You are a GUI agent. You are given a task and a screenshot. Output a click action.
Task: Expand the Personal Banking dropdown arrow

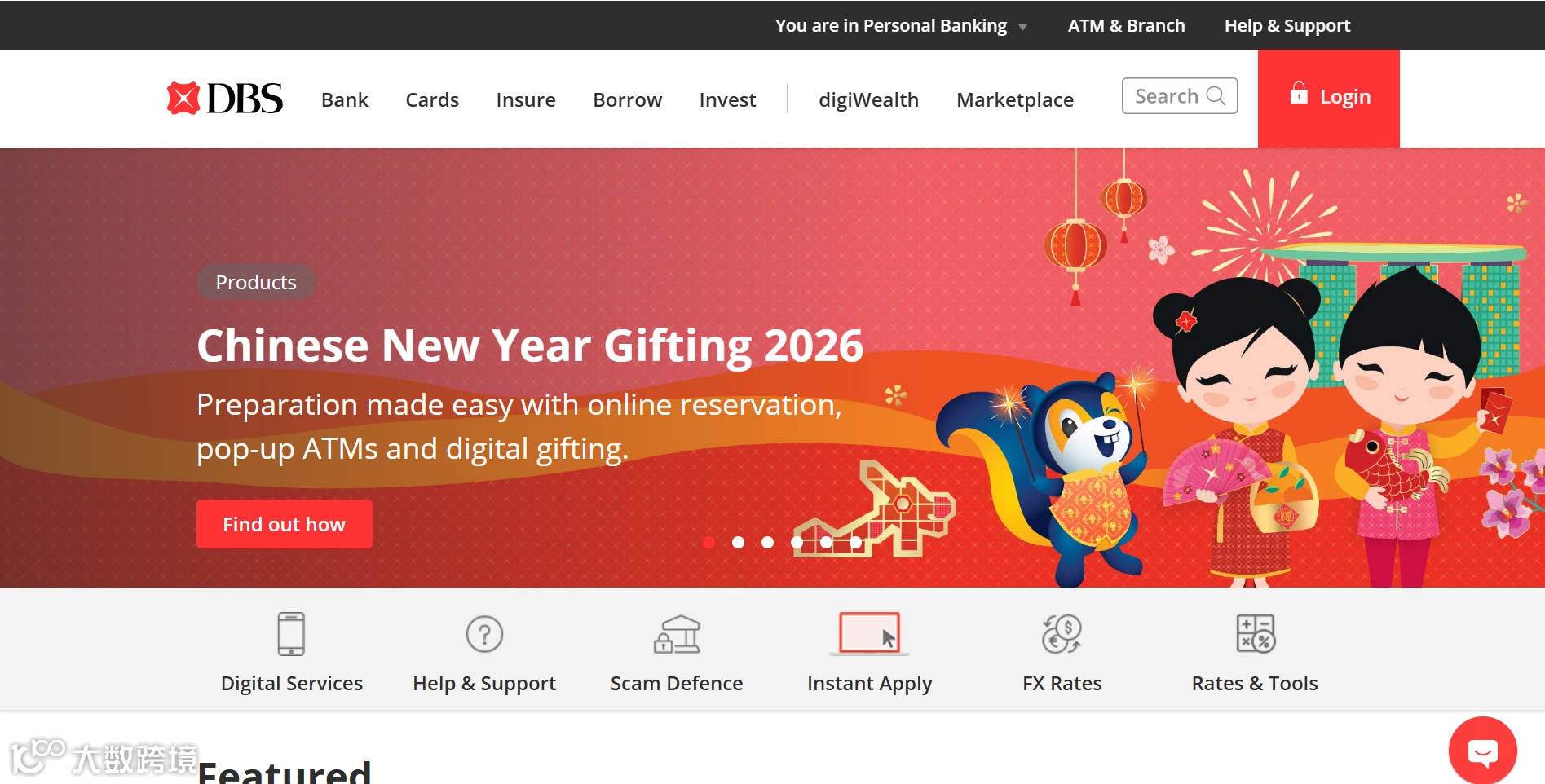pyautogui.click(x=1022, y=27)
